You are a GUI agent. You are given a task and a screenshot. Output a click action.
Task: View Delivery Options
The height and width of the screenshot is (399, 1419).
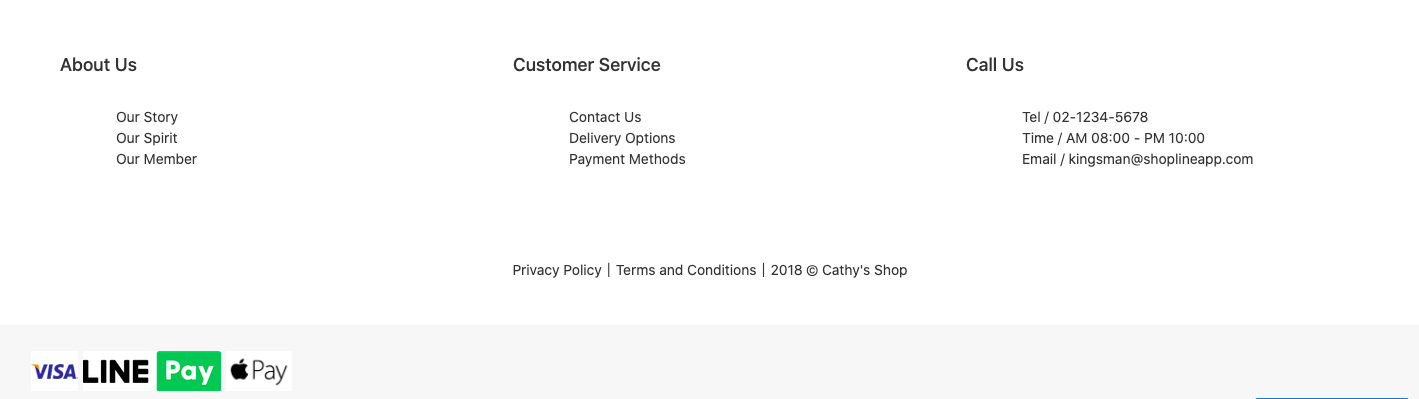click(622, 138)
